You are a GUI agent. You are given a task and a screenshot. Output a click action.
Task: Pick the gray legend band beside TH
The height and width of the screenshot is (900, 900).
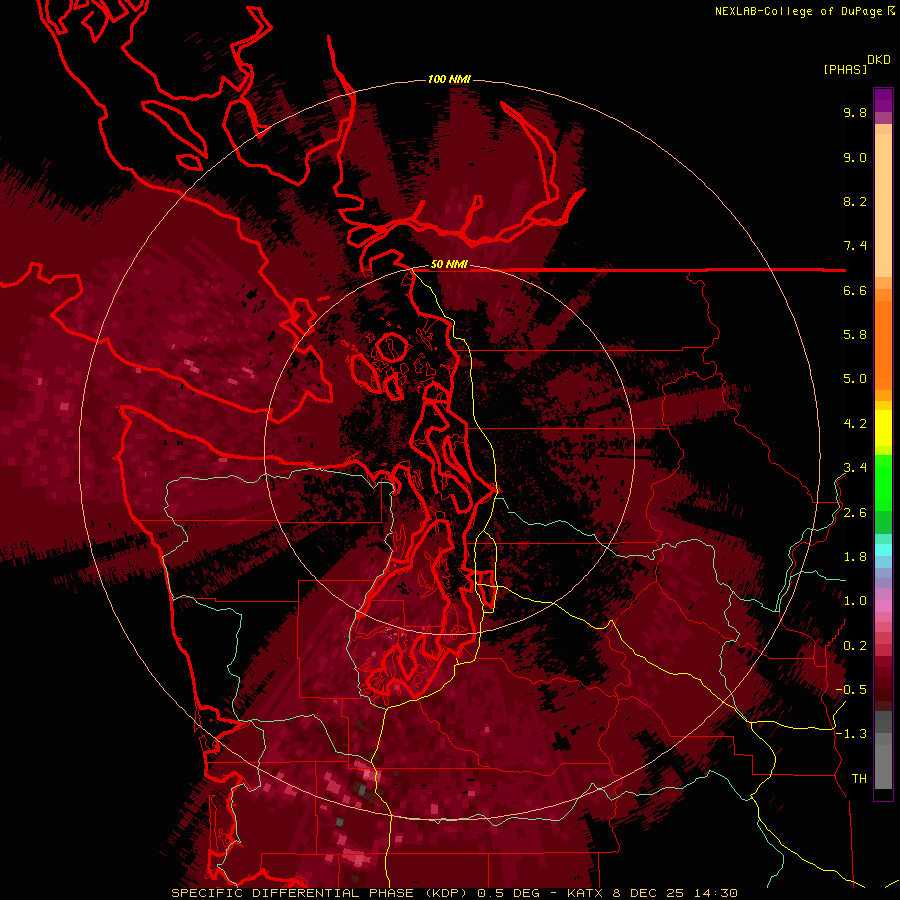pos(883,766)
